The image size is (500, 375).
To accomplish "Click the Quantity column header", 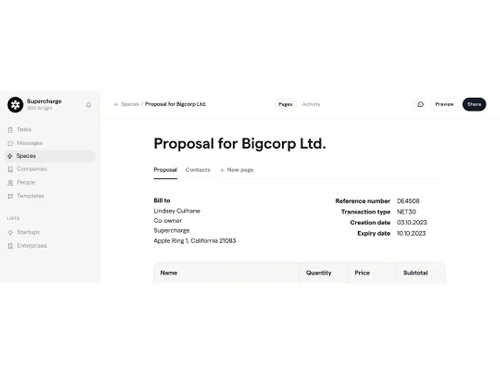I will 319,273.
